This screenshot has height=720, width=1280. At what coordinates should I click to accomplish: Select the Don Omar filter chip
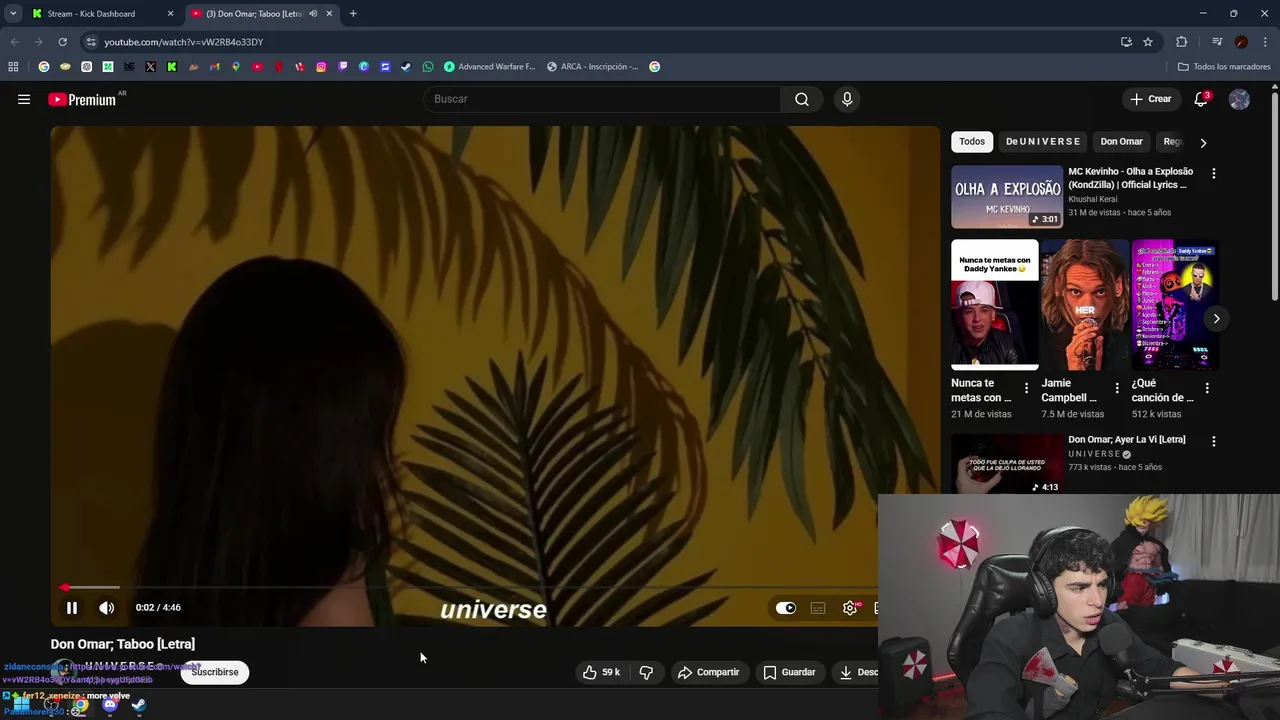pyautogui.click(x=1121, y=142)
